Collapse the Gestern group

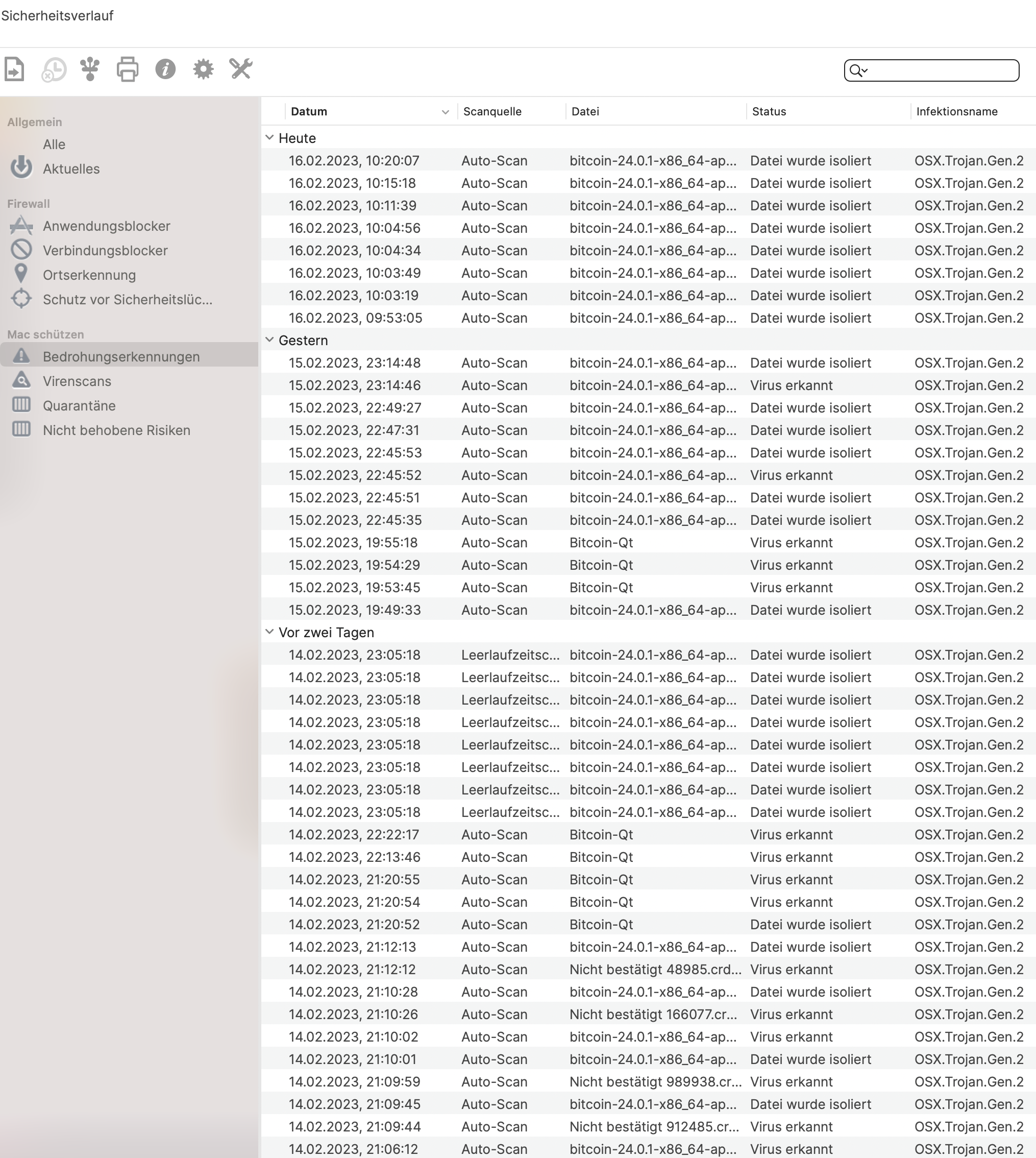coord(270,340)
